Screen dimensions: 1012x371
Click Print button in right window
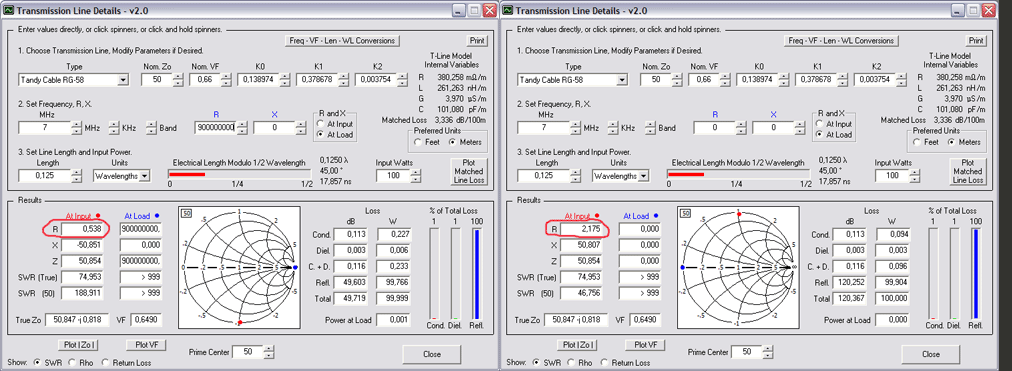tap(976, 41)
